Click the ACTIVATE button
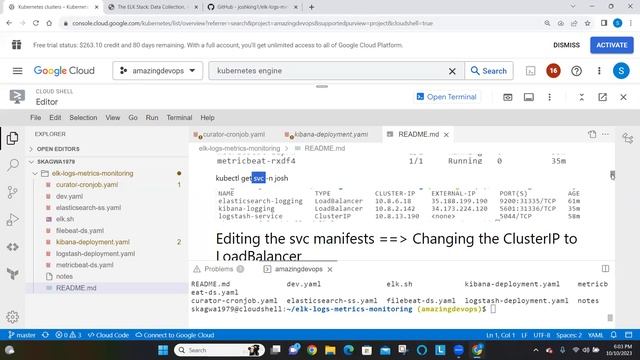Viewport: 640px width, 360px height. coord(611,45)
